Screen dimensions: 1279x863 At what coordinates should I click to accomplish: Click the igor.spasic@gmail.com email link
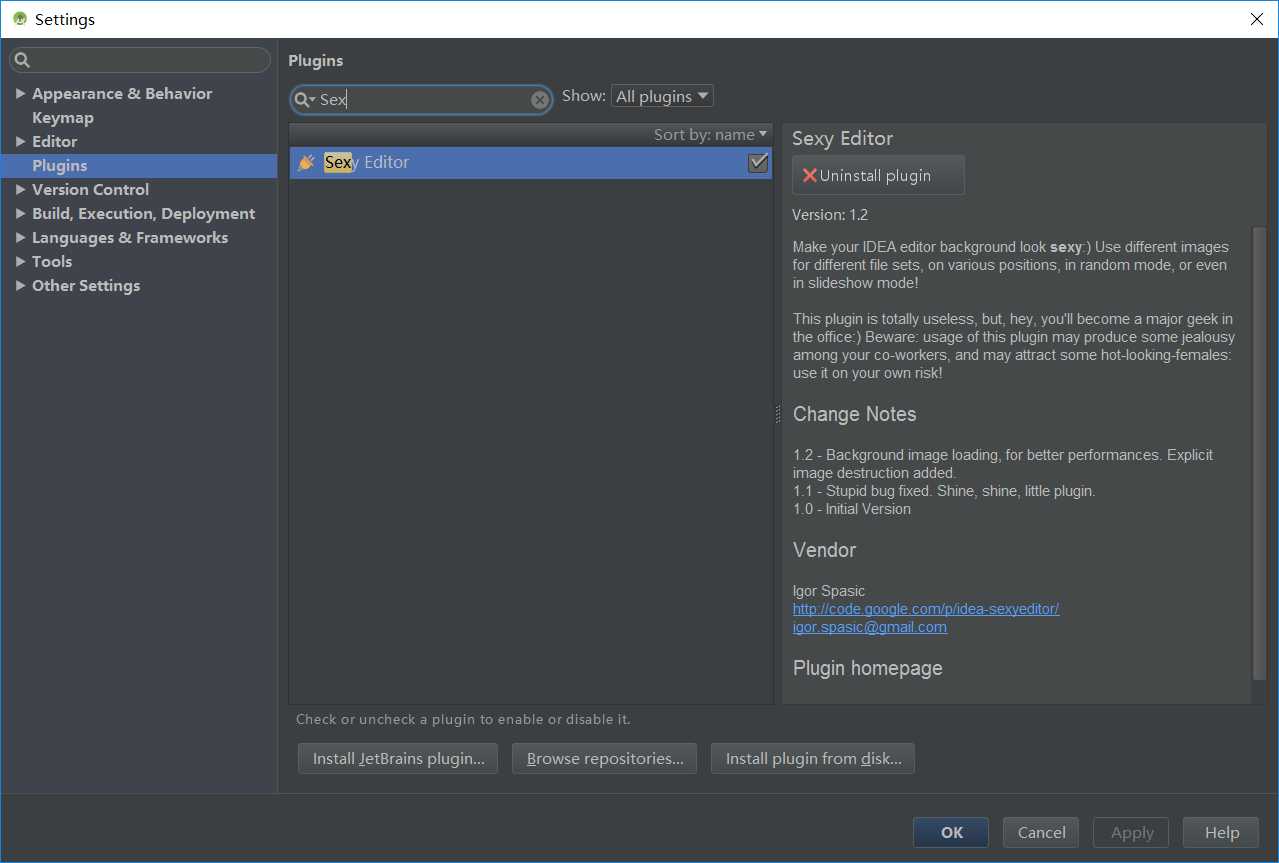click(x=870, y=627)
